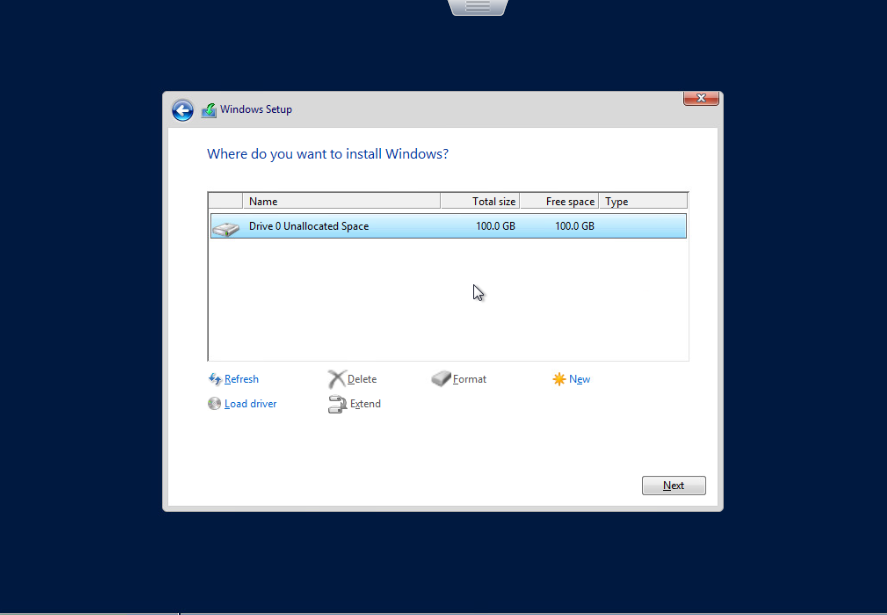Click the 100.0 GB total size value

point(496,226)
